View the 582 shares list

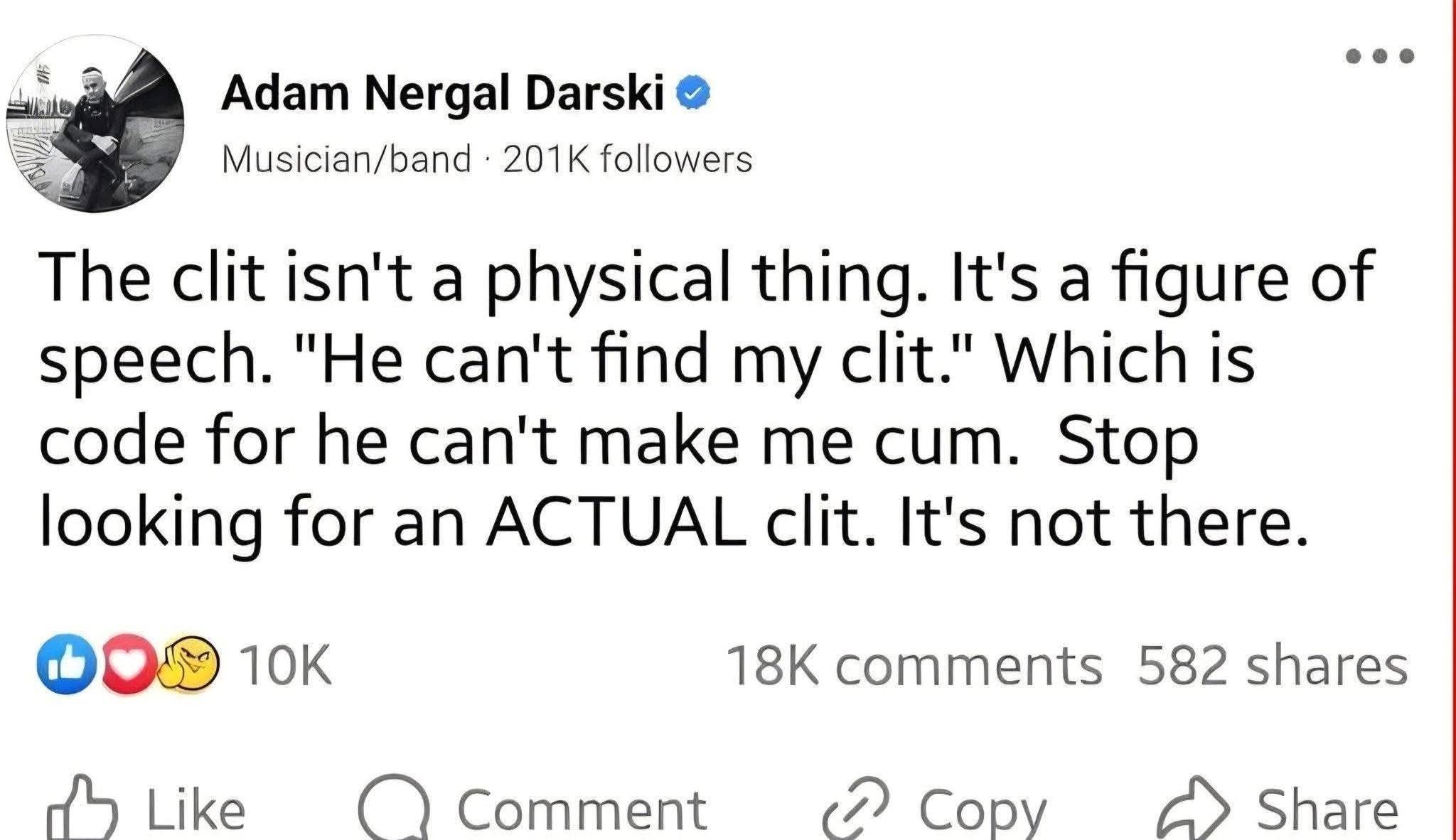[x=1271, y=666]
